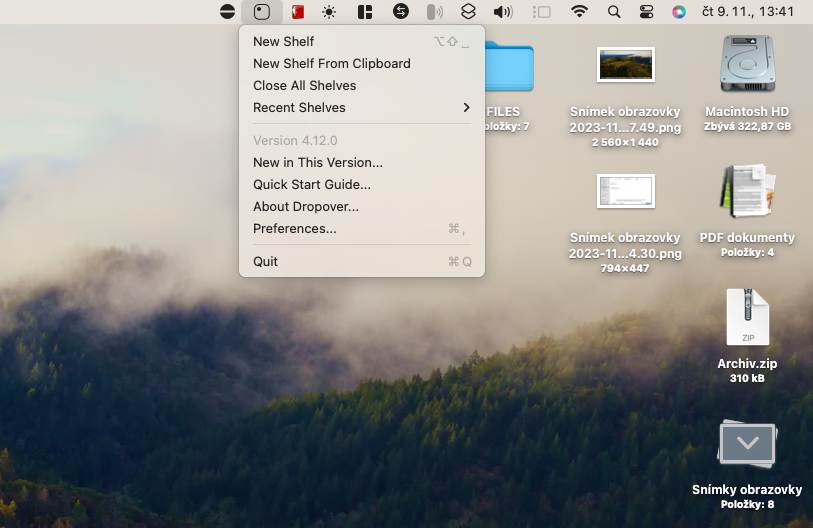Select the Archiv.zip file icon
This screenshot has width=813, height=528.
(747, 317)
